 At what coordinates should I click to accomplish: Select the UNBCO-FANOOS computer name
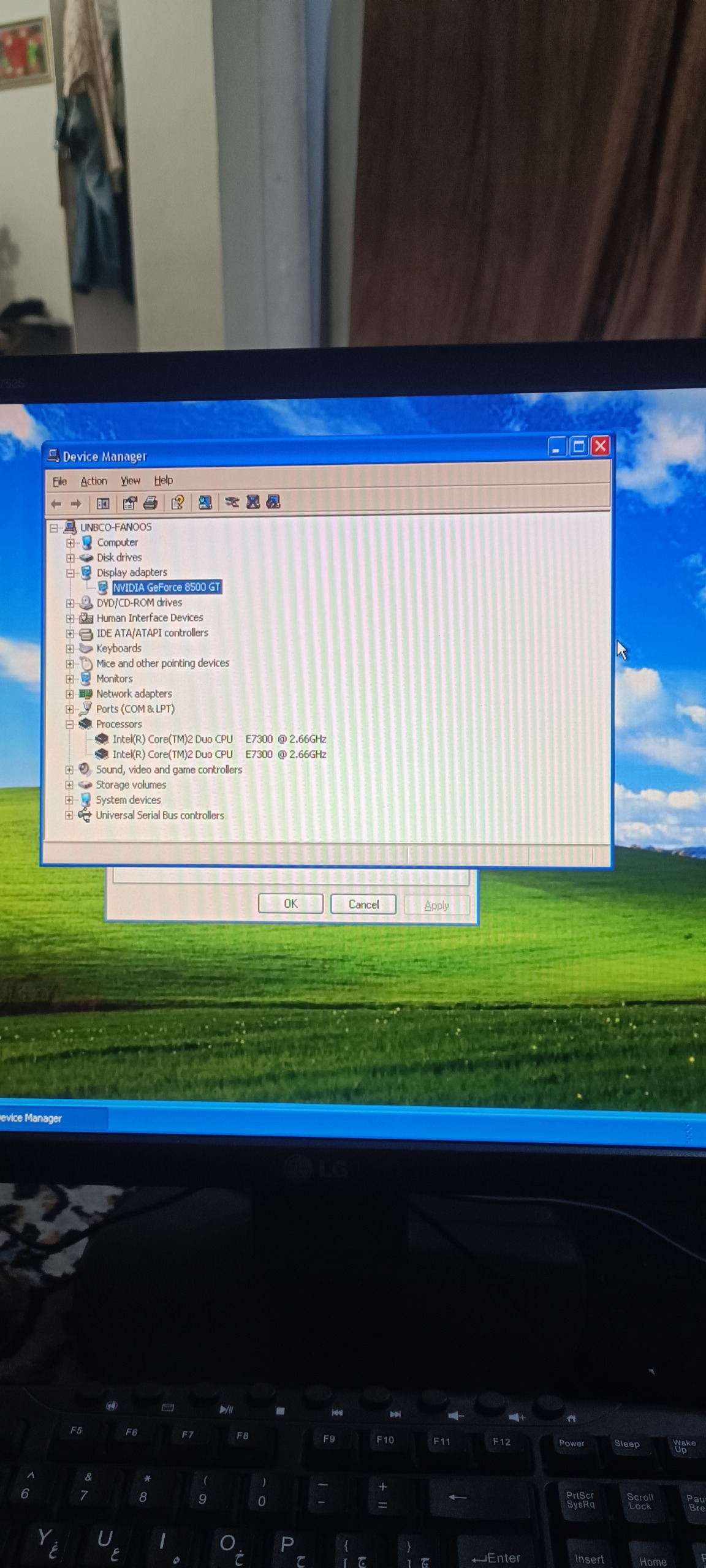(x=116, y=527)
